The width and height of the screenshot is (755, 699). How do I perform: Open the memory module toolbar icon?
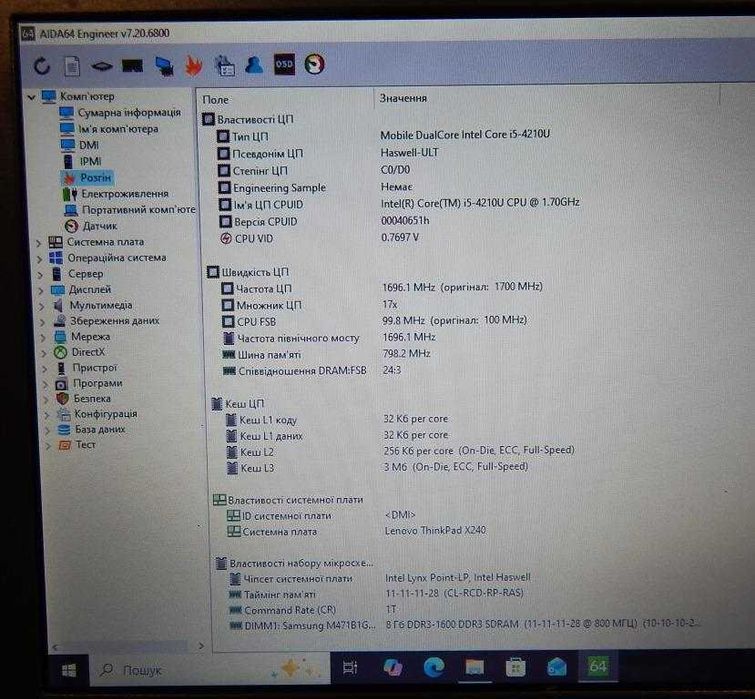[102, 66]
